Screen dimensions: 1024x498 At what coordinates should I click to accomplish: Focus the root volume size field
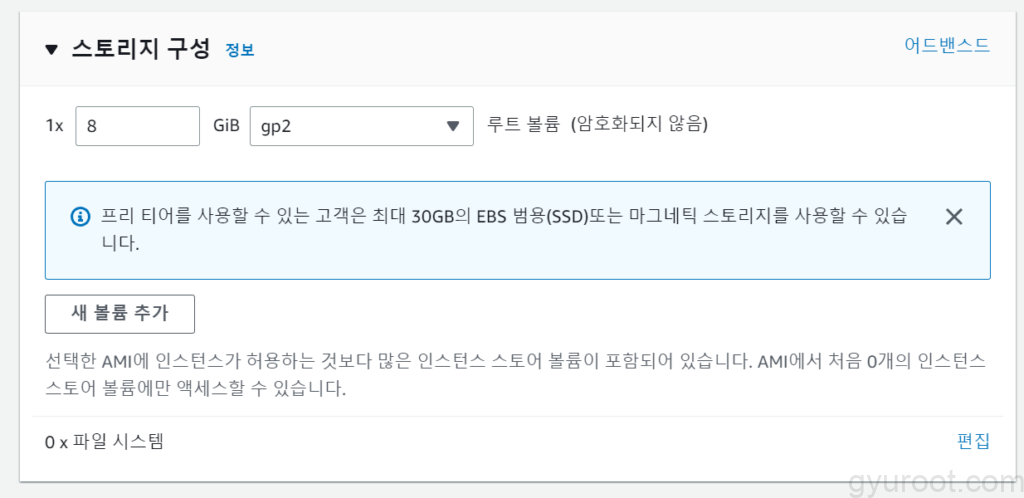[138, 126]
